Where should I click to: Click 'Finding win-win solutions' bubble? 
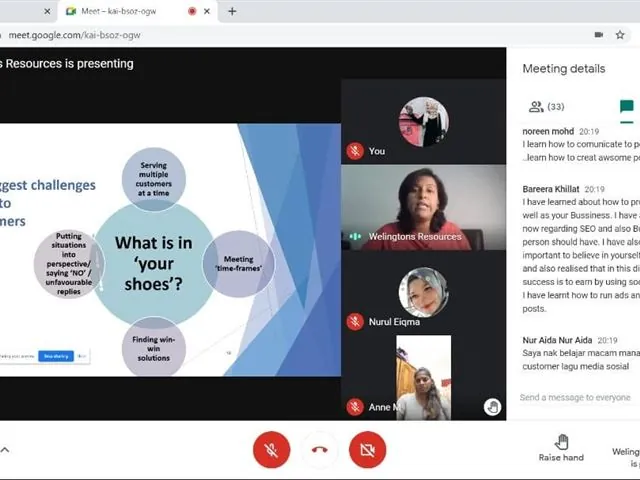point(153,348)
